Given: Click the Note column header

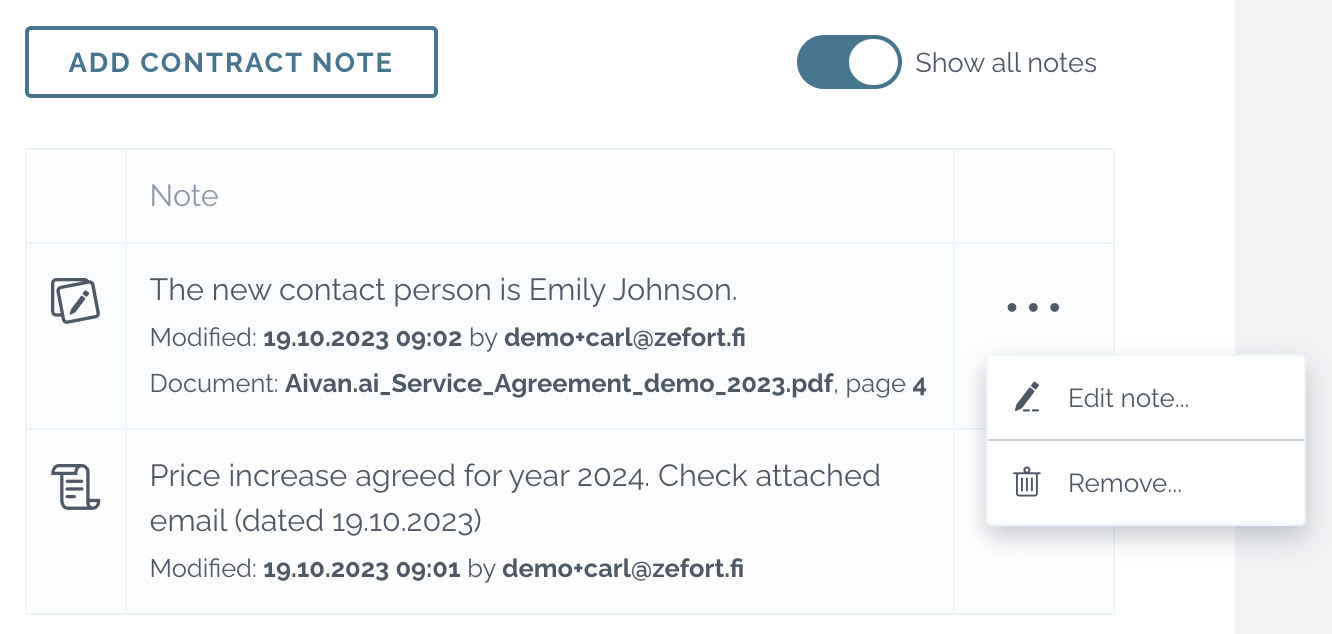Looking at the screenshot, I should tap(184, 195).
